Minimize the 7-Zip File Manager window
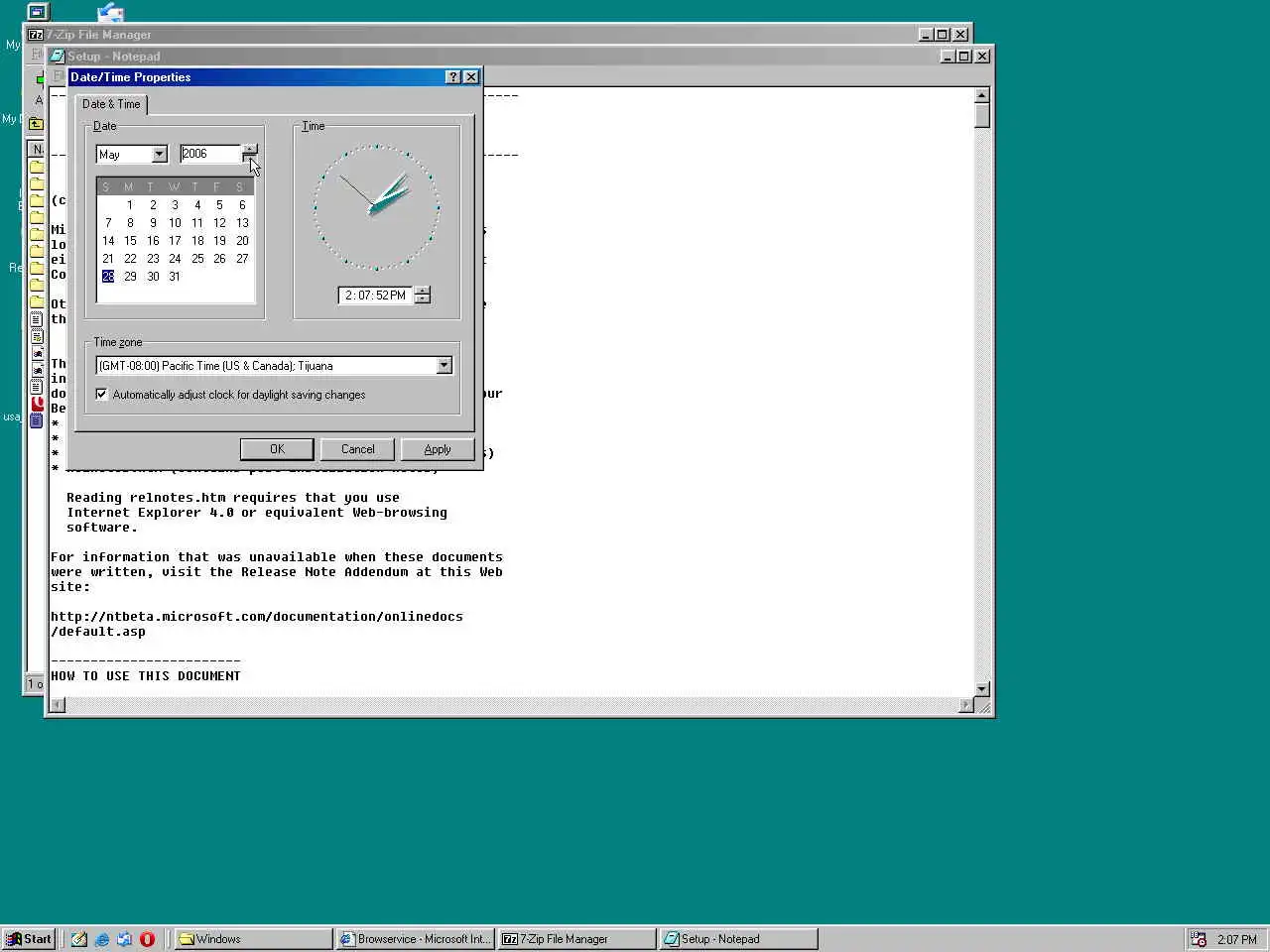Viewport: 1270px width, 952px height. click(926, 35)
